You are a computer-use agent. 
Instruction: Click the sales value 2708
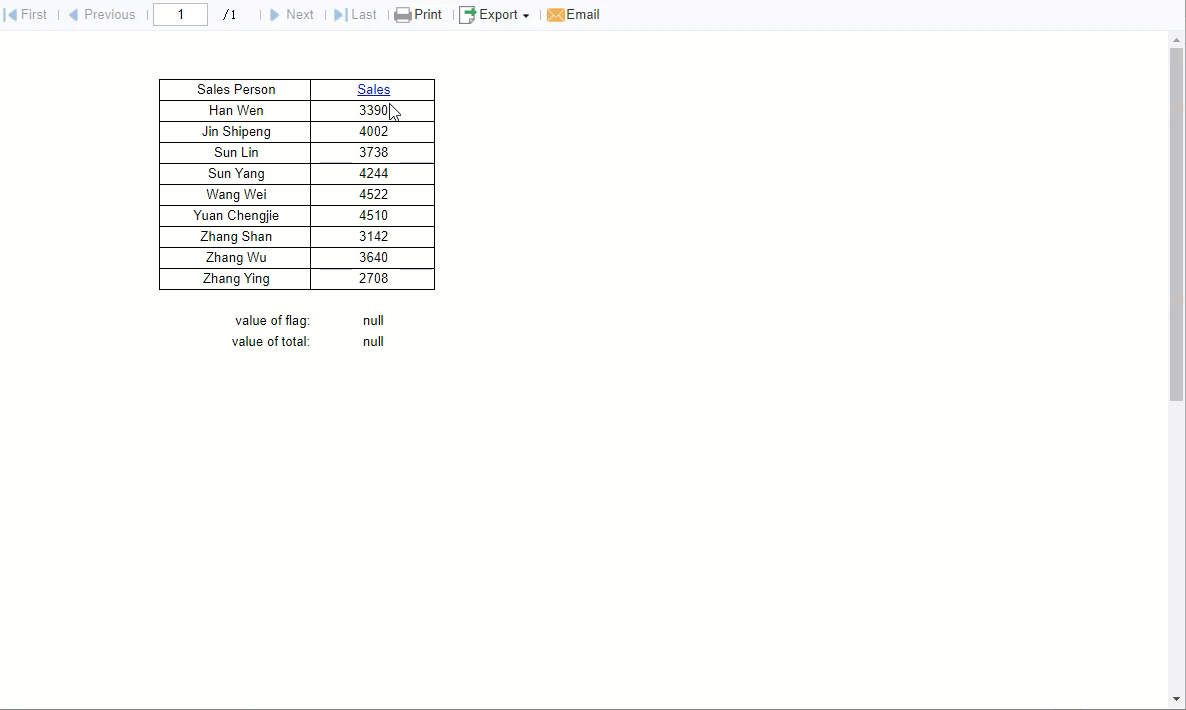[374, 279]
